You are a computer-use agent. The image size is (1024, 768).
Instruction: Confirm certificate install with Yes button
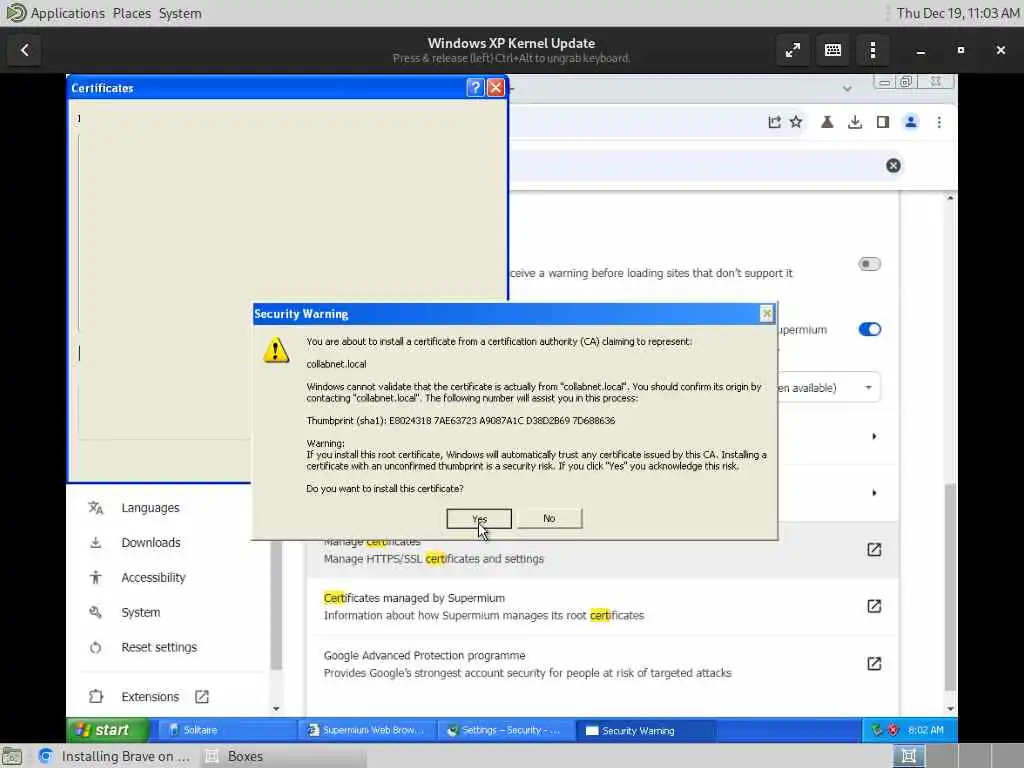[x=479, y=519]
